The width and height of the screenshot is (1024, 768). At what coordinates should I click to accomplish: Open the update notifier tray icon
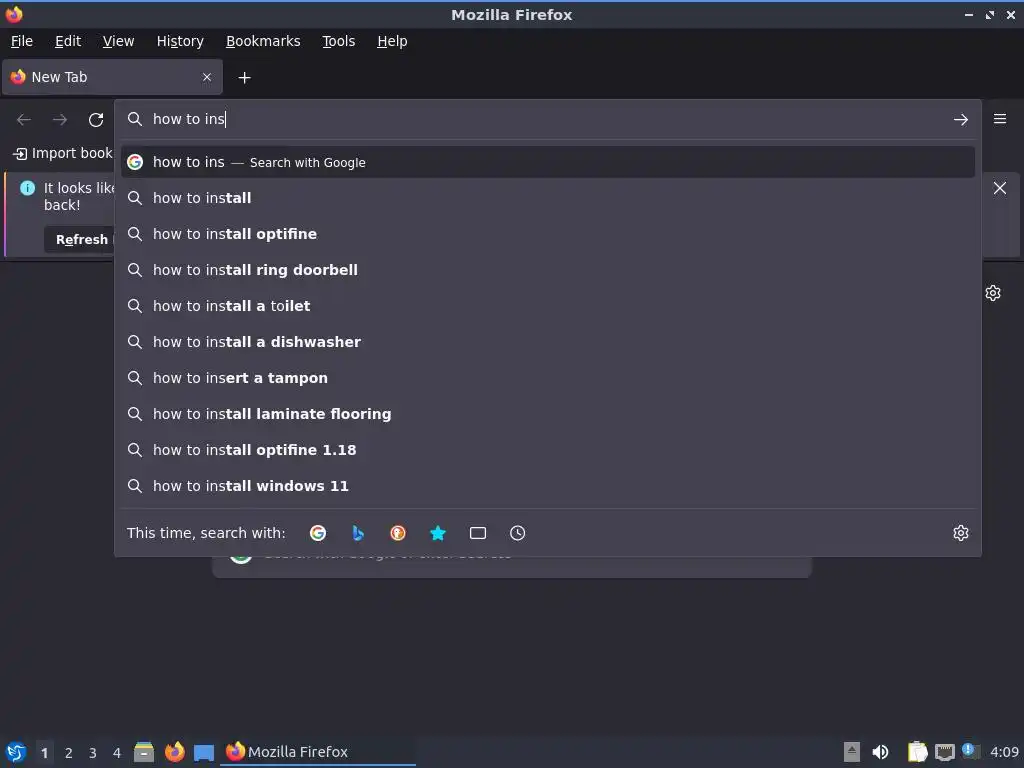pos(970,751)
